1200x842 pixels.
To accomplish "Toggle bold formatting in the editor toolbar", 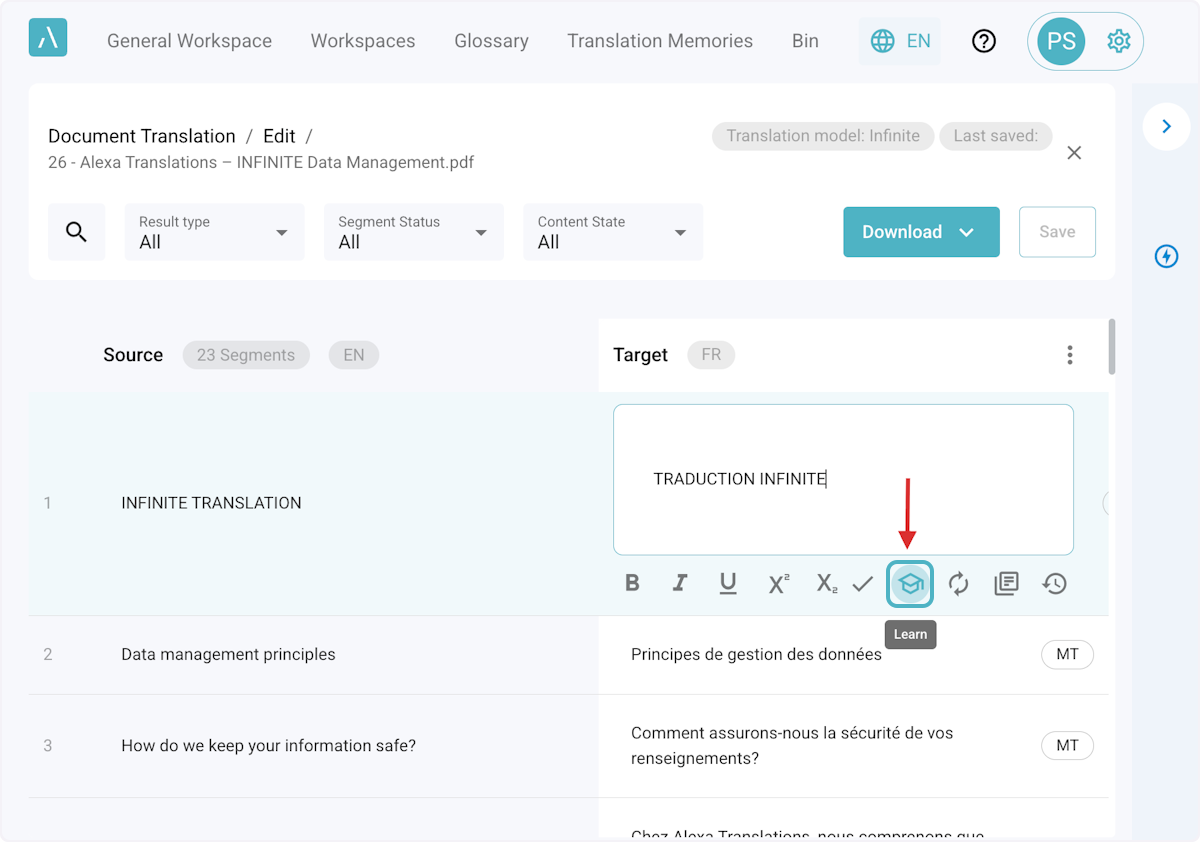I will [632, 583].
